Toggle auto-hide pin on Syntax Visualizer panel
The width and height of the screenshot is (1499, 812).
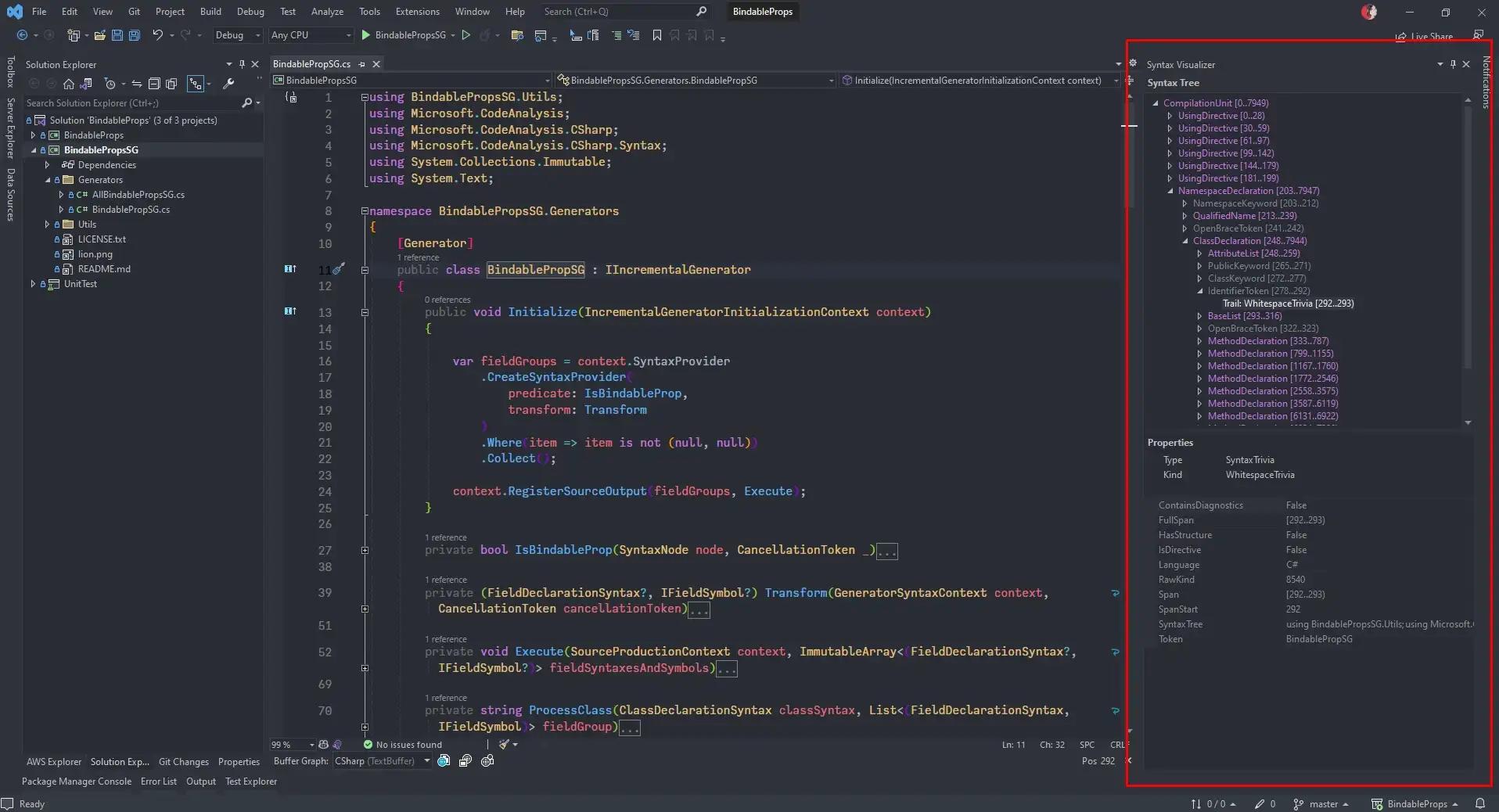[1453, 64]
